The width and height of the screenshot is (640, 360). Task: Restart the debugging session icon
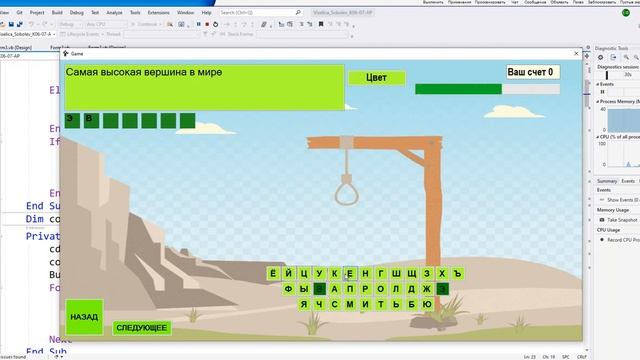coord(216,24)
